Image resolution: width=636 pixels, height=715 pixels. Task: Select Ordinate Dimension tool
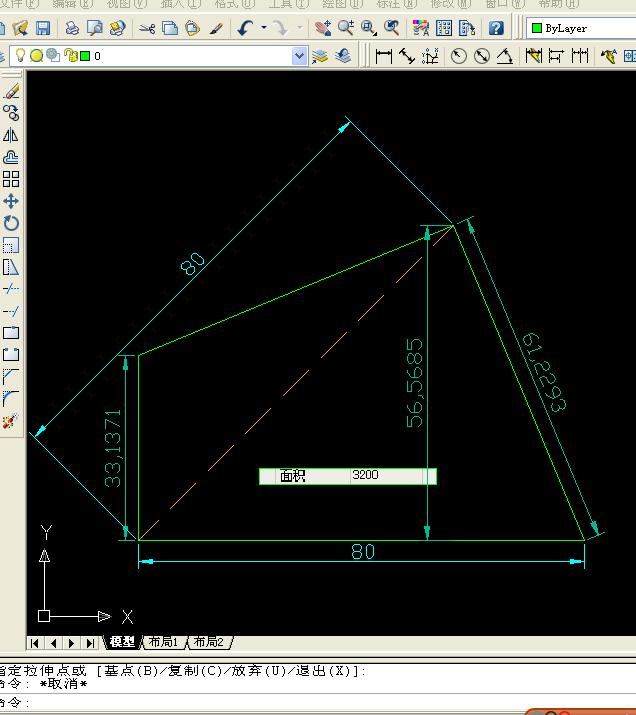tap(430, 56)
